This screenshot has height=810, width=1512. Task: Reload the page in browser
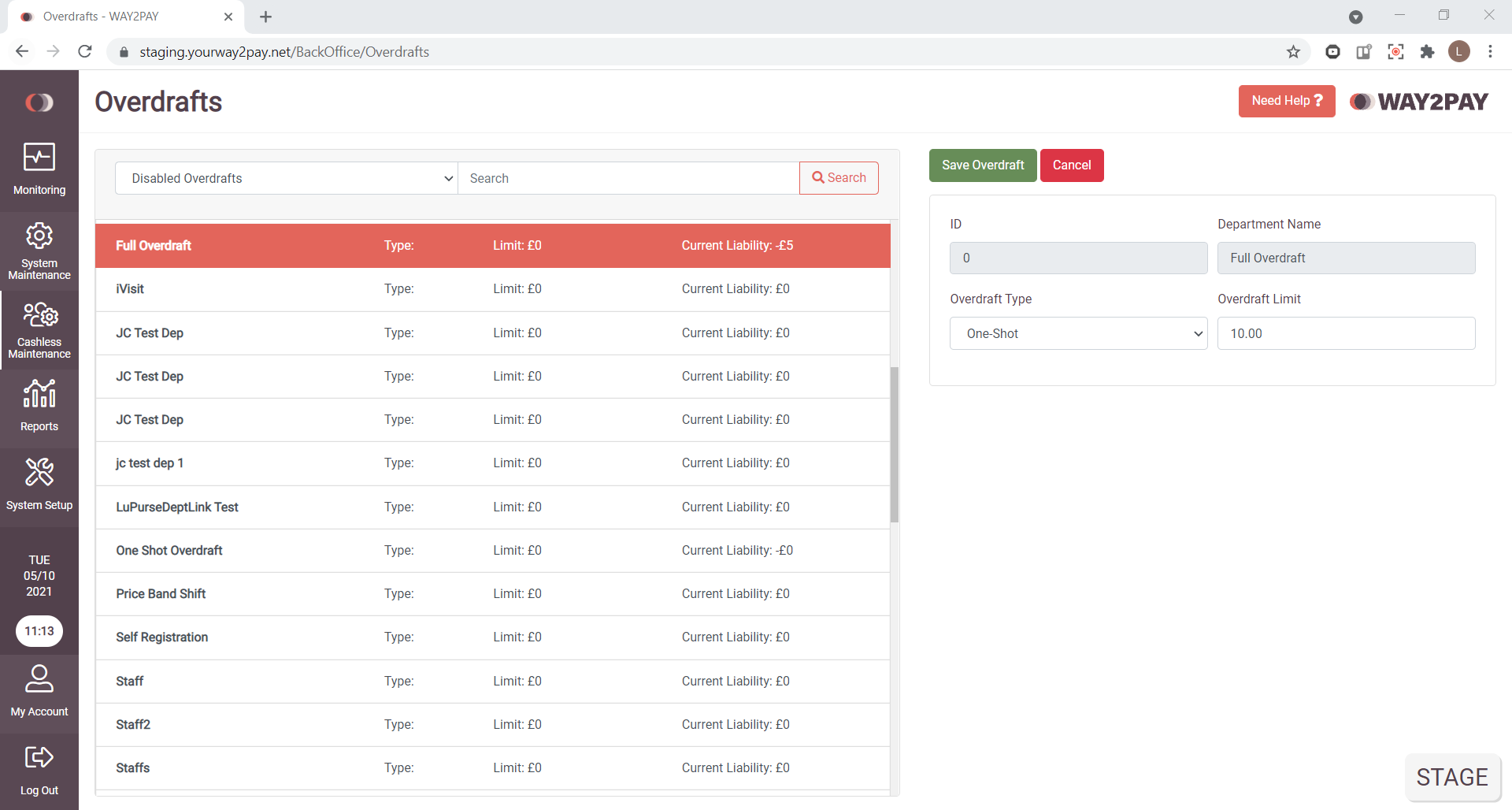point(85,52)
